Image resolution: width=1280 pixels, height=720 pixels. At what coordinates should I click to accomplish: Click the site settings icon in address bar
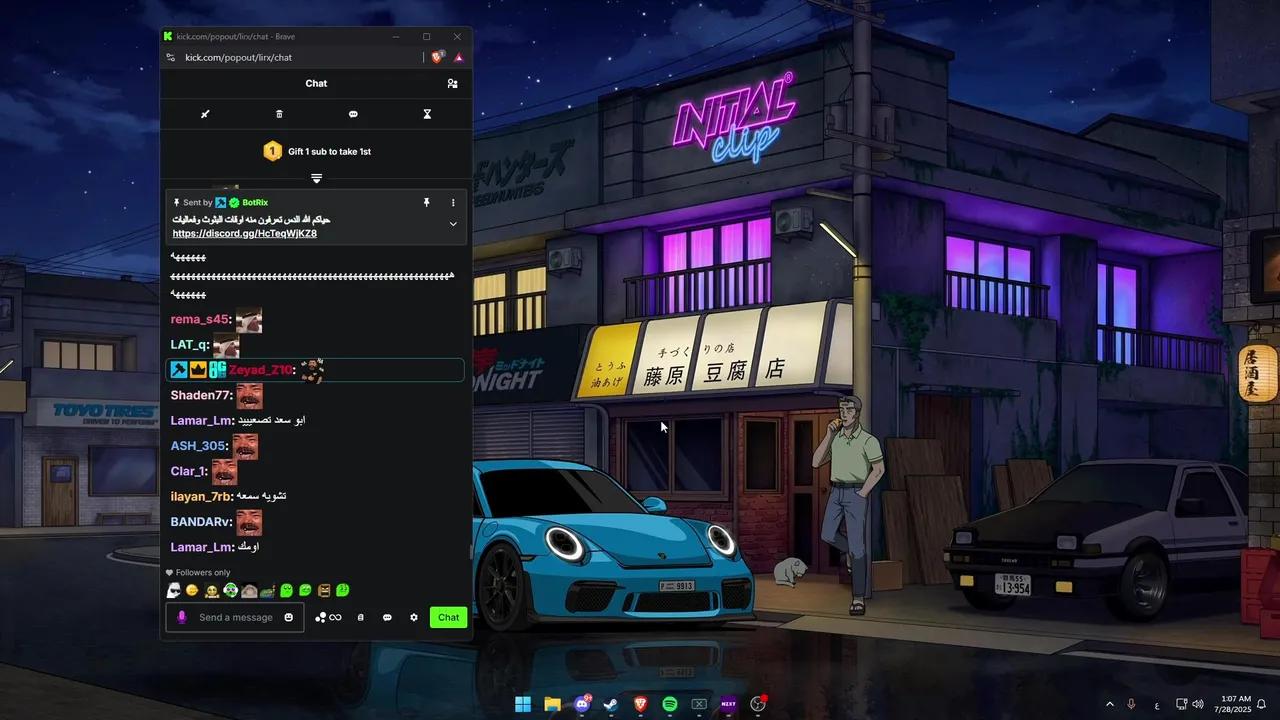coord(171,58)
